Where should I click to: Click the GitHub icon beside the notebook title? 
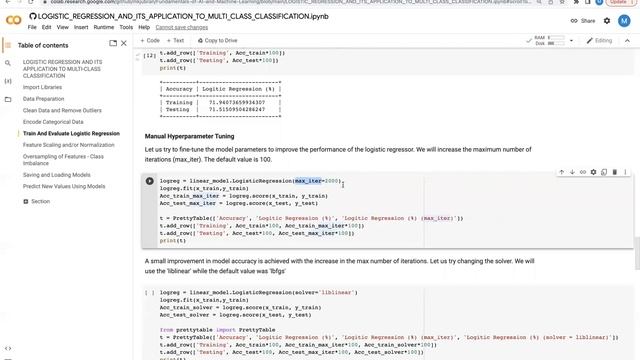[33, 16]
